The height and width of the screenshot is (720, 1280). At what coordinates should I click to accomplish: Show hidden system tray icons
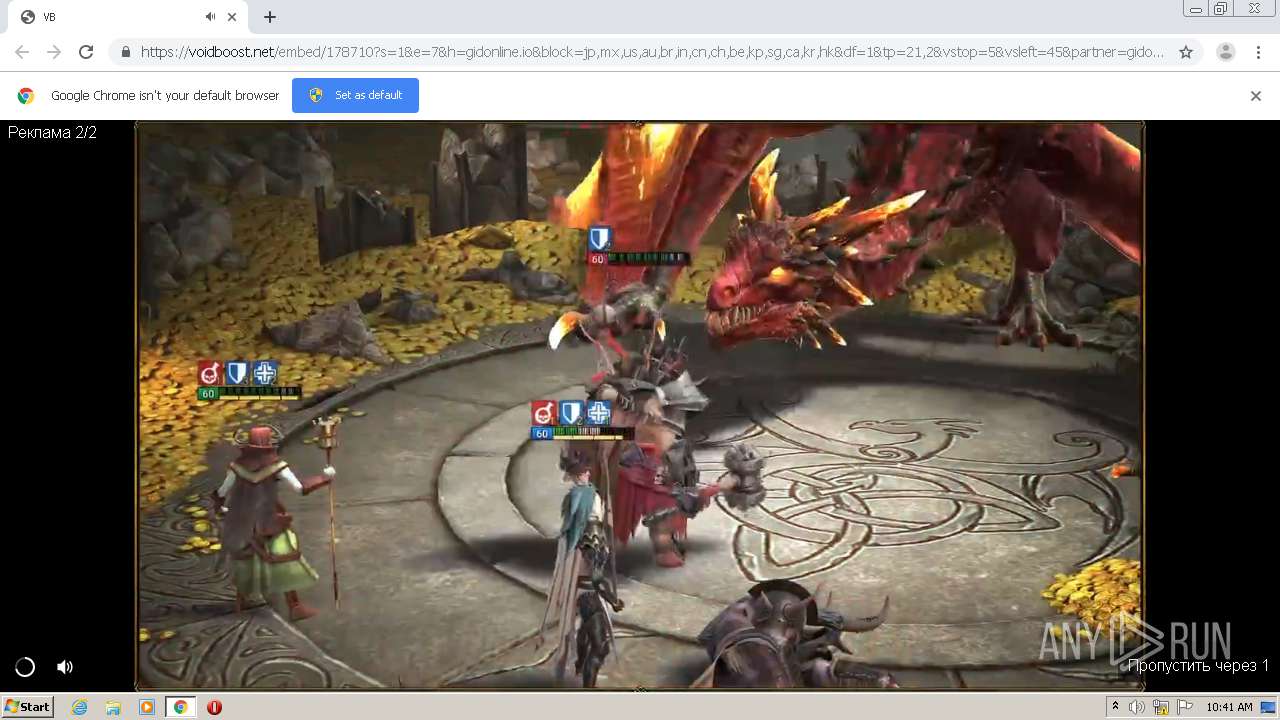[x=1115, y=707]
